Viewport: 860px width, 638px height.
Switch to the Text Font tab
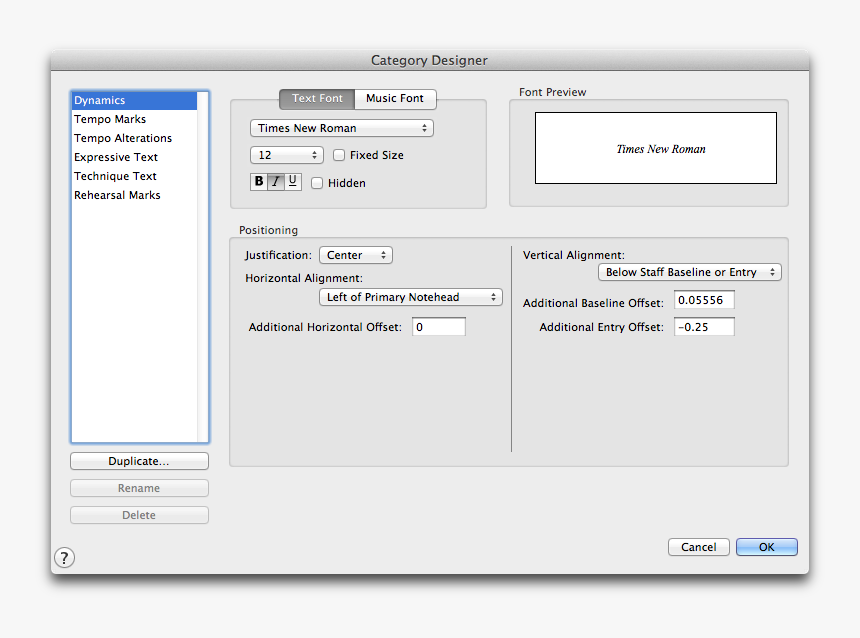click(x=316, y=99)
